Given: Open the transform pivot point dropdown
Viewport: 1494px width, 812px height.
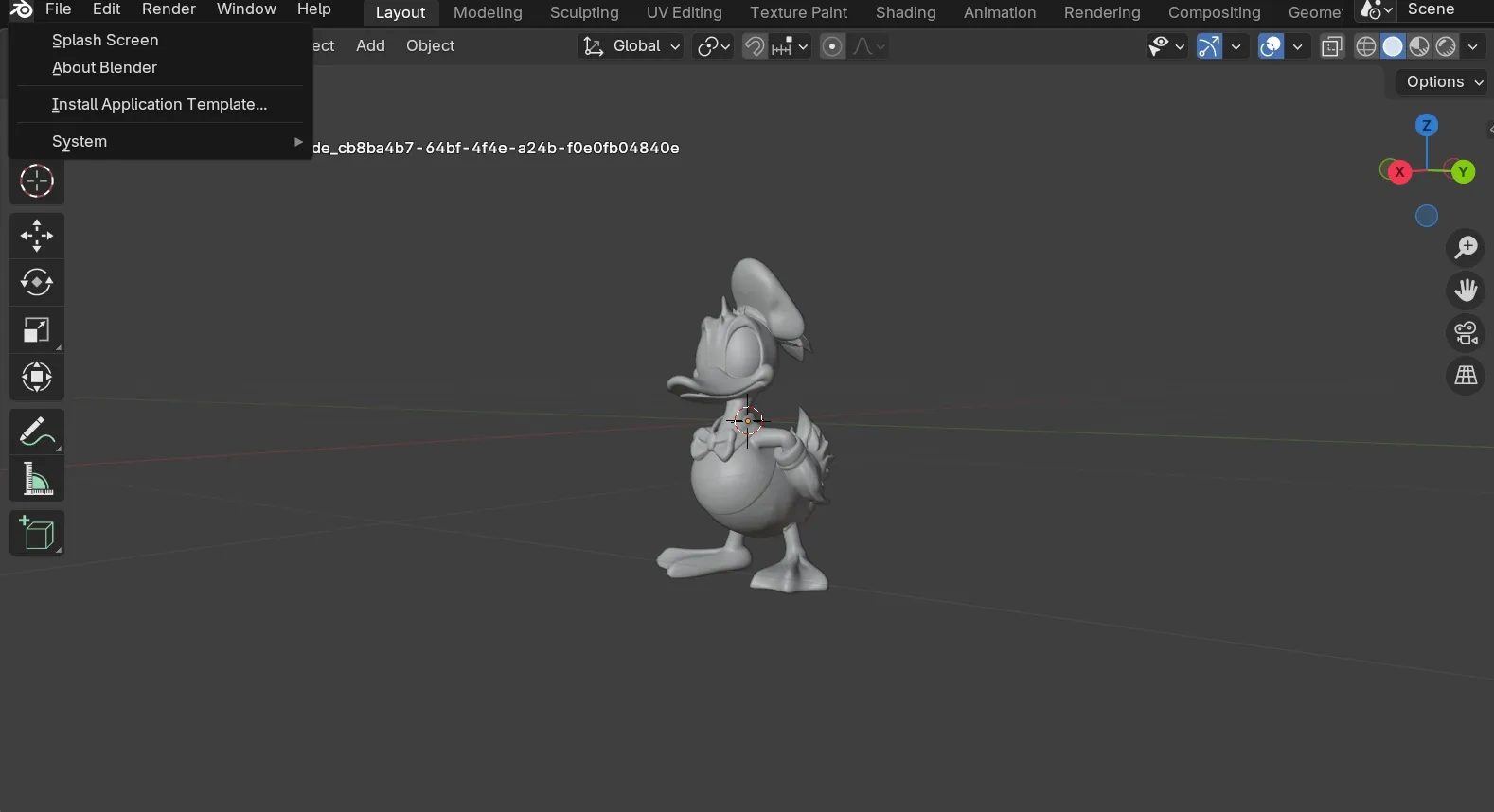Looking at the screenshot, I should [x=713, y=46].
